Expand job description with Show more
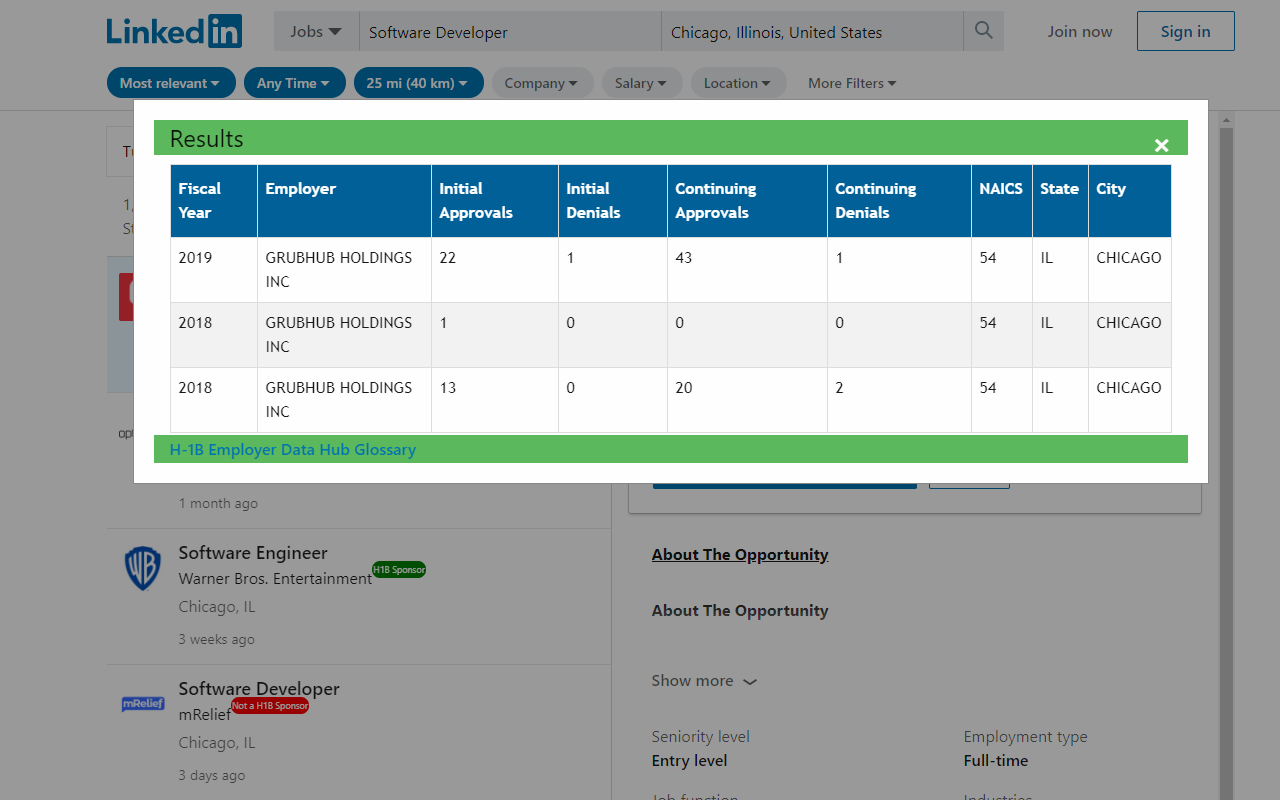The image size is (1280, 800). point(704,681)
